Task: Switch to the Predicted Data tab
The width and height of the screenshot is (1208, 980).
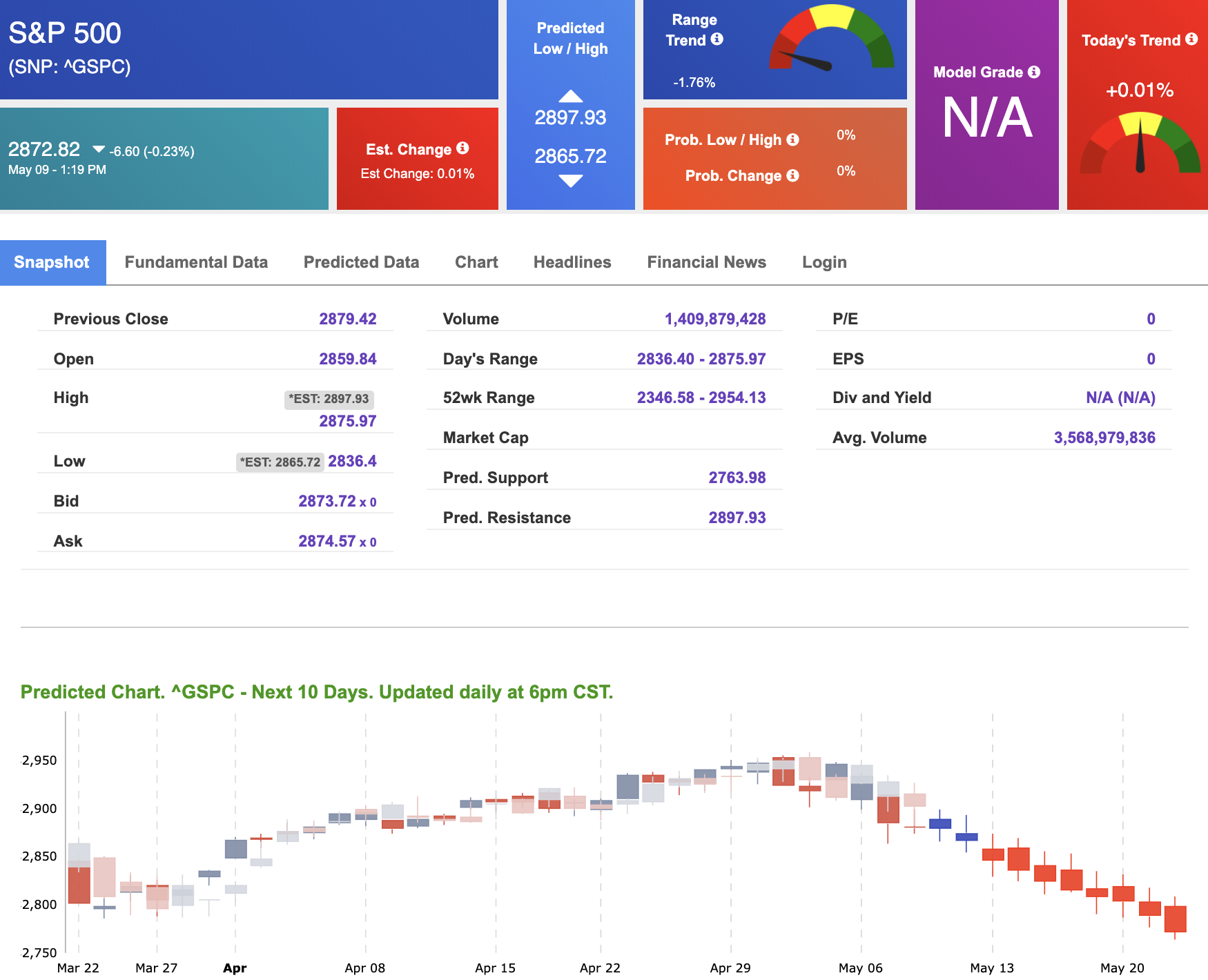Action: (361, 262)
